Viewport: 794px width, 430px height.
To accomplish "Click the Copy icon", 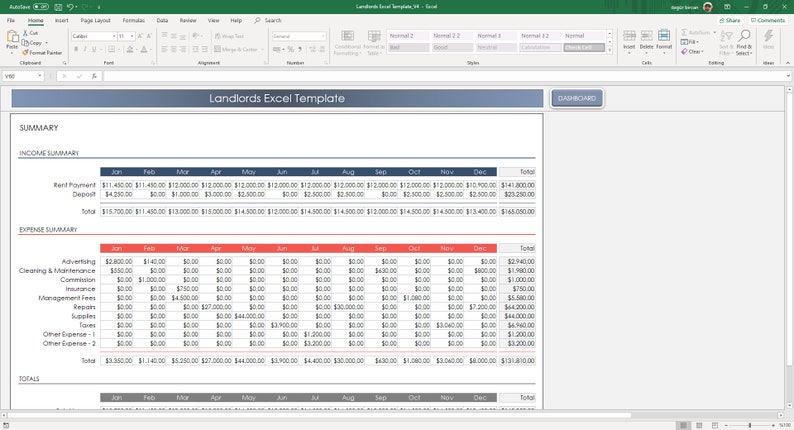I will pos(25,43).
